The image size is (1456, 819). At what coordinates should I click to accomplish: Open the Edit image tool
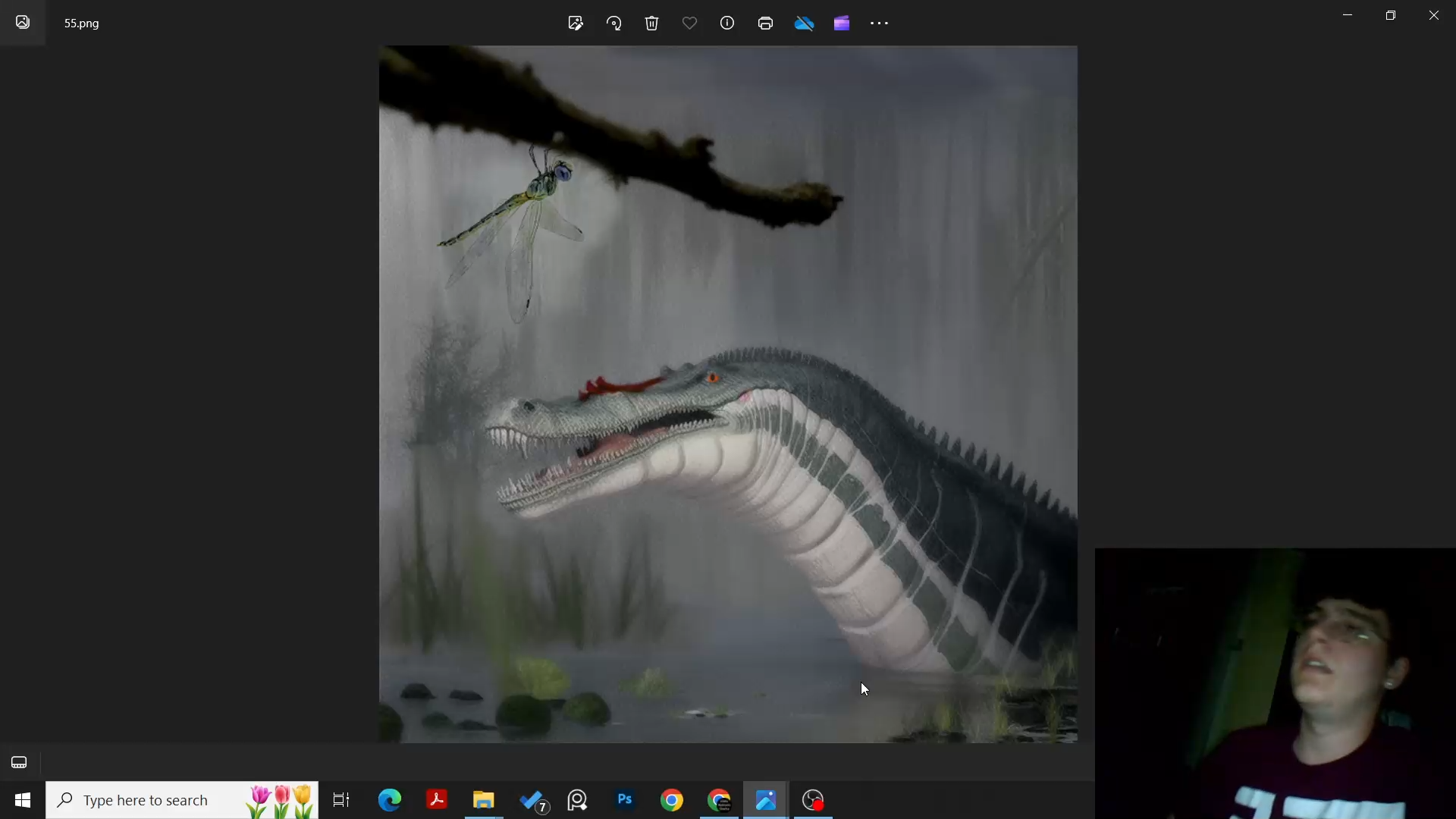click(576, 24)
